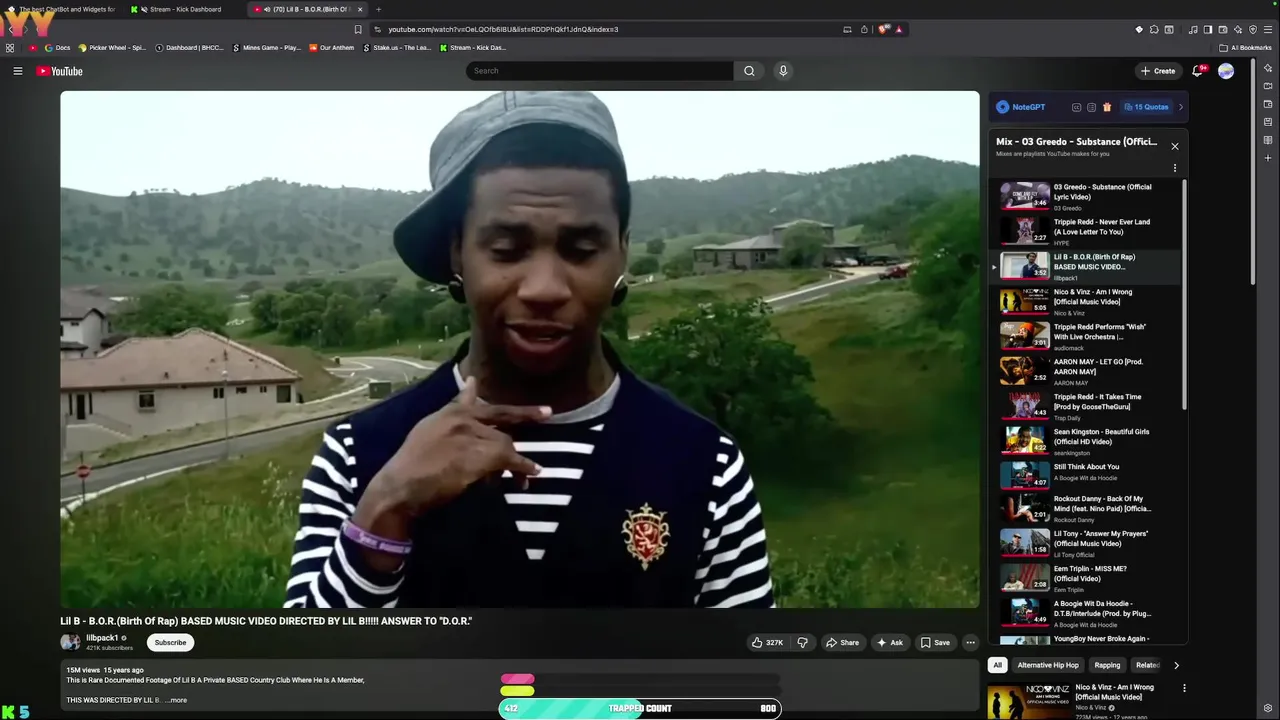Subscribe to lilbpack1 channel
This screenshot has width=1280, height=720.
coord(170,643)
